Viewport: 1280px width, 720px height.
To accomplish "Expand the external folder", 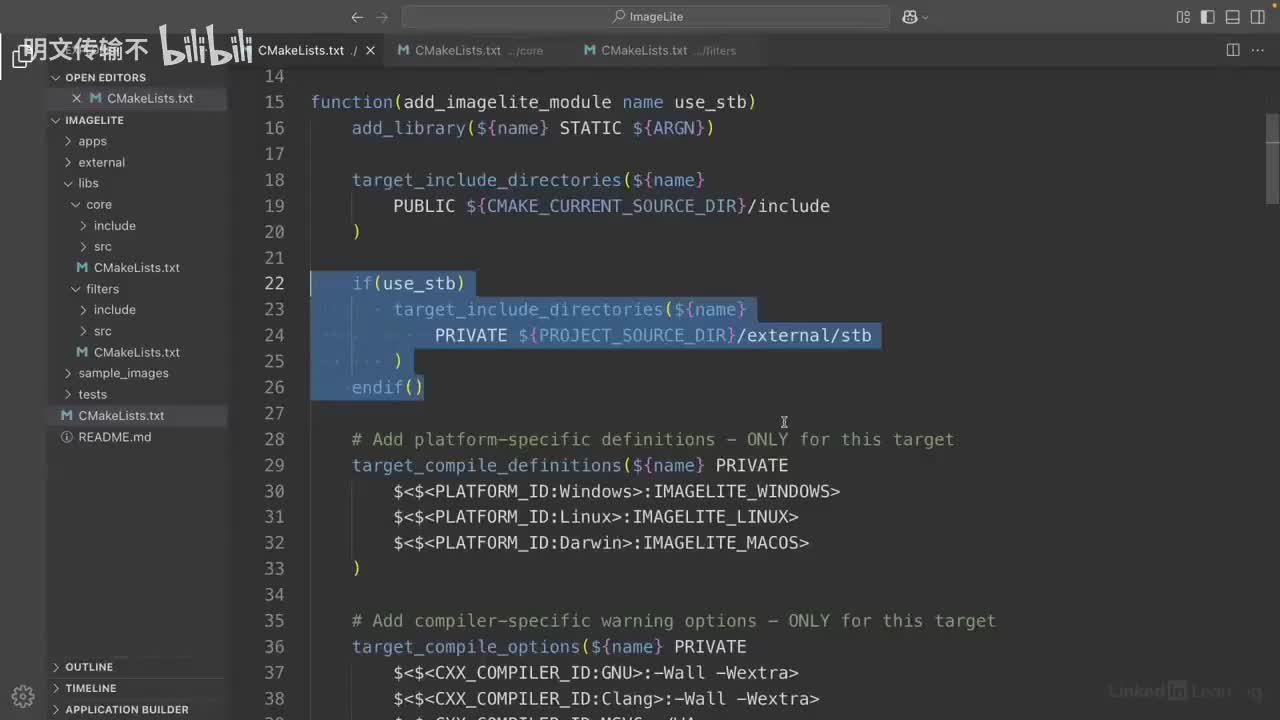I will pos(101,162).
